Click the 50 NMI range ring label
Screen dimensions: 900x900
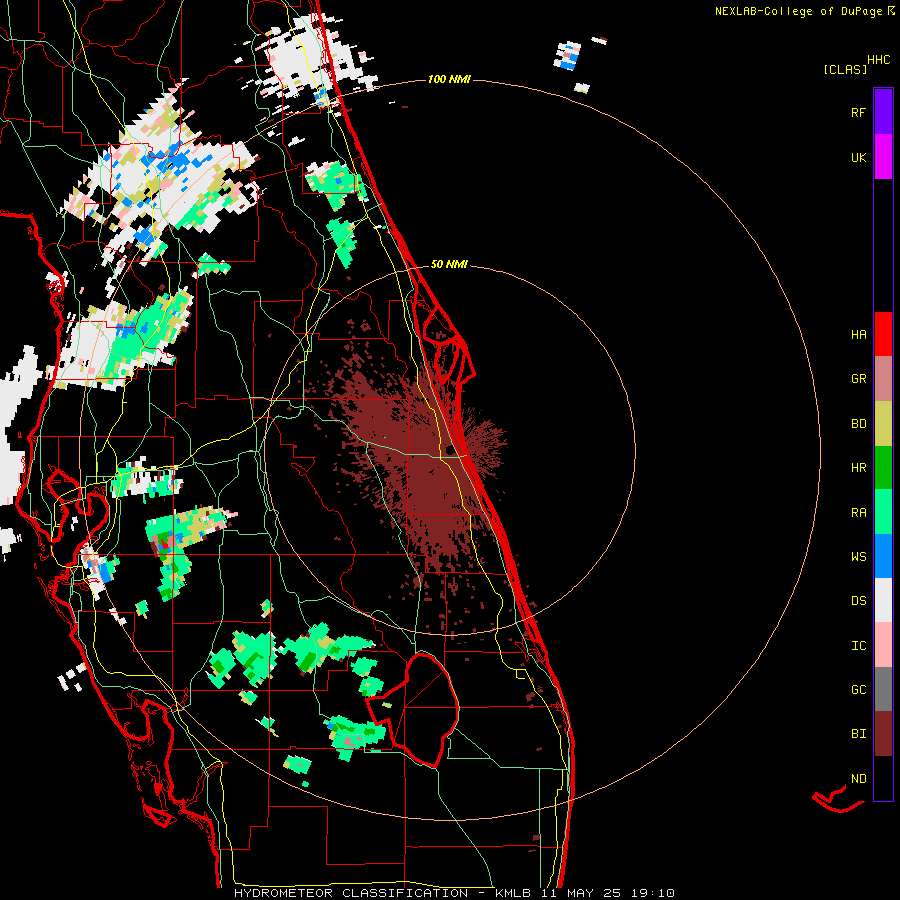449,264
